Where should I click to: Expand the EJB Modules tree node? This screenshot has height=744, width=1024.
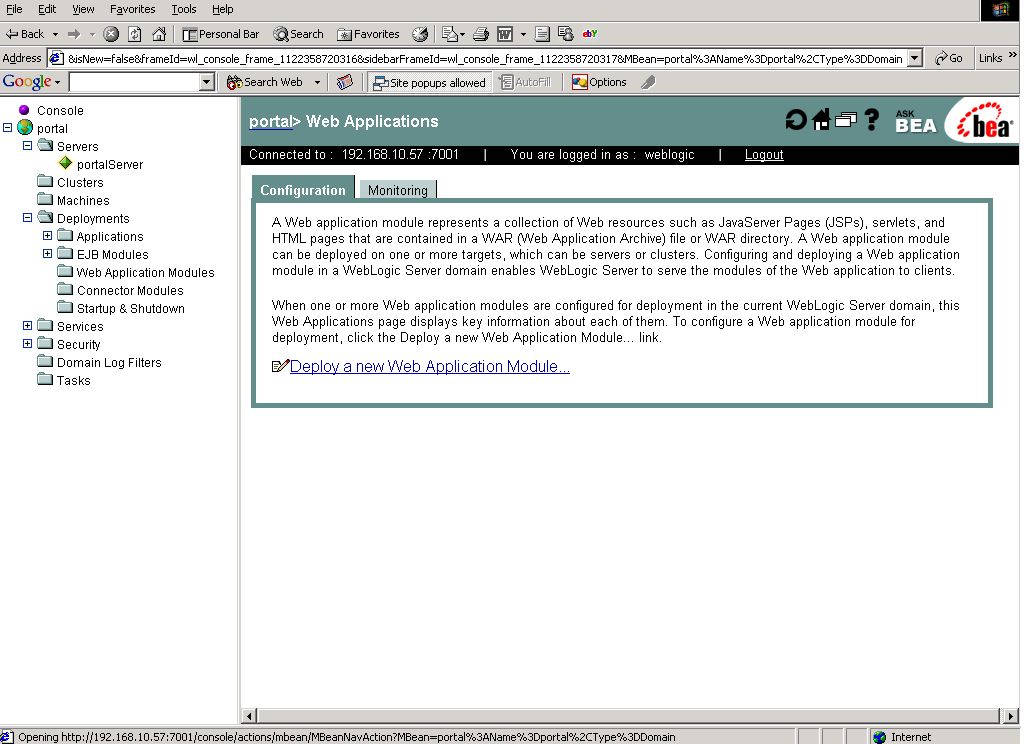(x=47, y=253)
